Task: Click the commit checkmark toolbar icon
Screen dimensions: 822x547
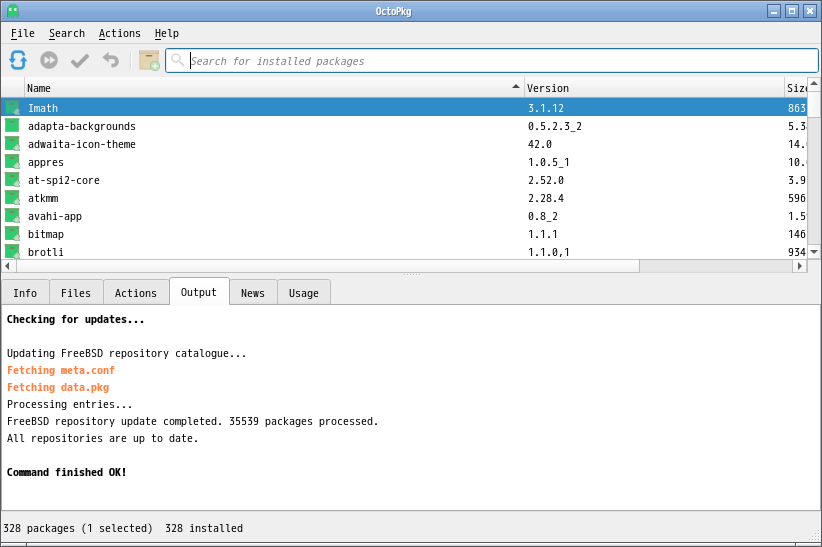Action: tap(80, 60)
